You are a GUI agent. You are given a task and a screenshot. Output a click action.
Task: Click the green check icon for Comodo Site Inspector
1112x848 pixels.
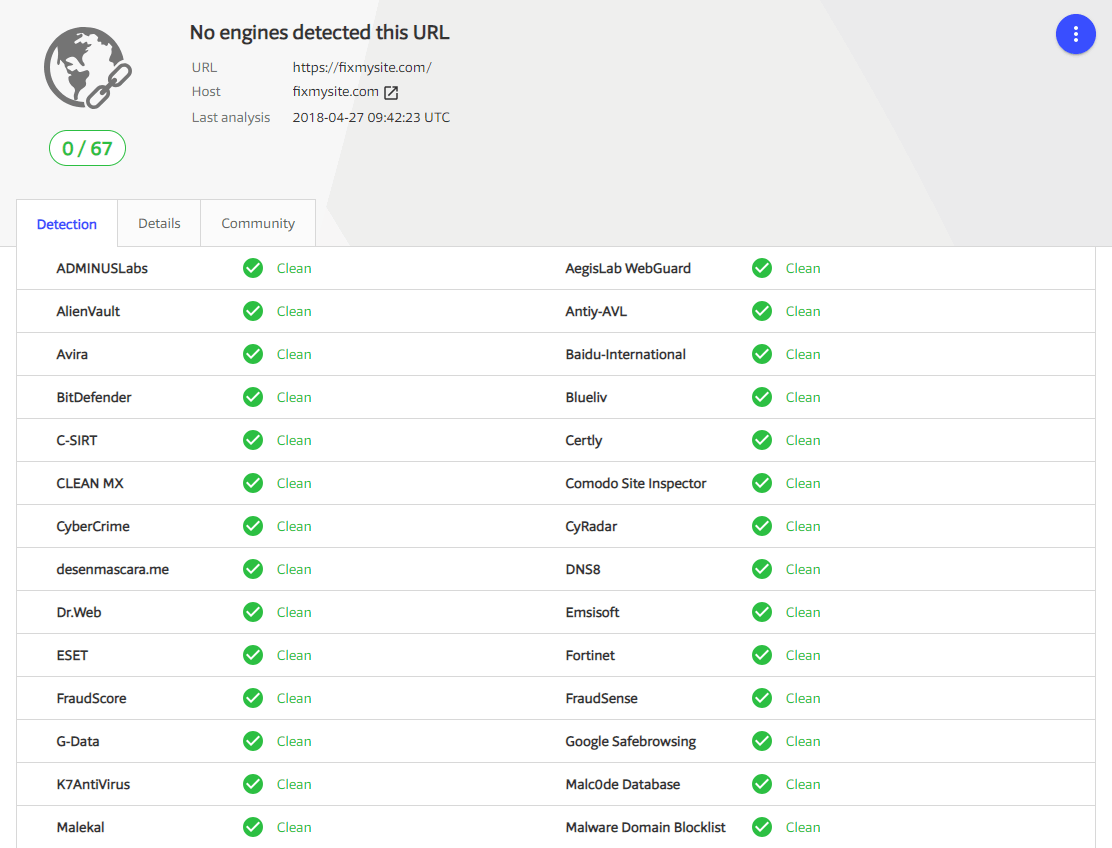click(x=762, y=484)
